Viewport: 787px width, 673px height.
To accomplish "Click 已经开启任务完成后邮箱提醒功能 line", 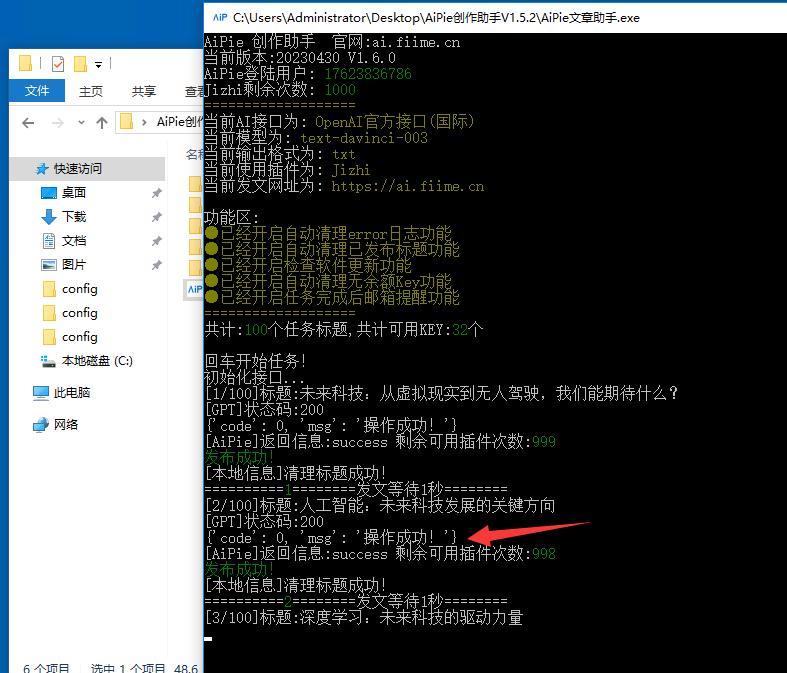I will 332,298.
